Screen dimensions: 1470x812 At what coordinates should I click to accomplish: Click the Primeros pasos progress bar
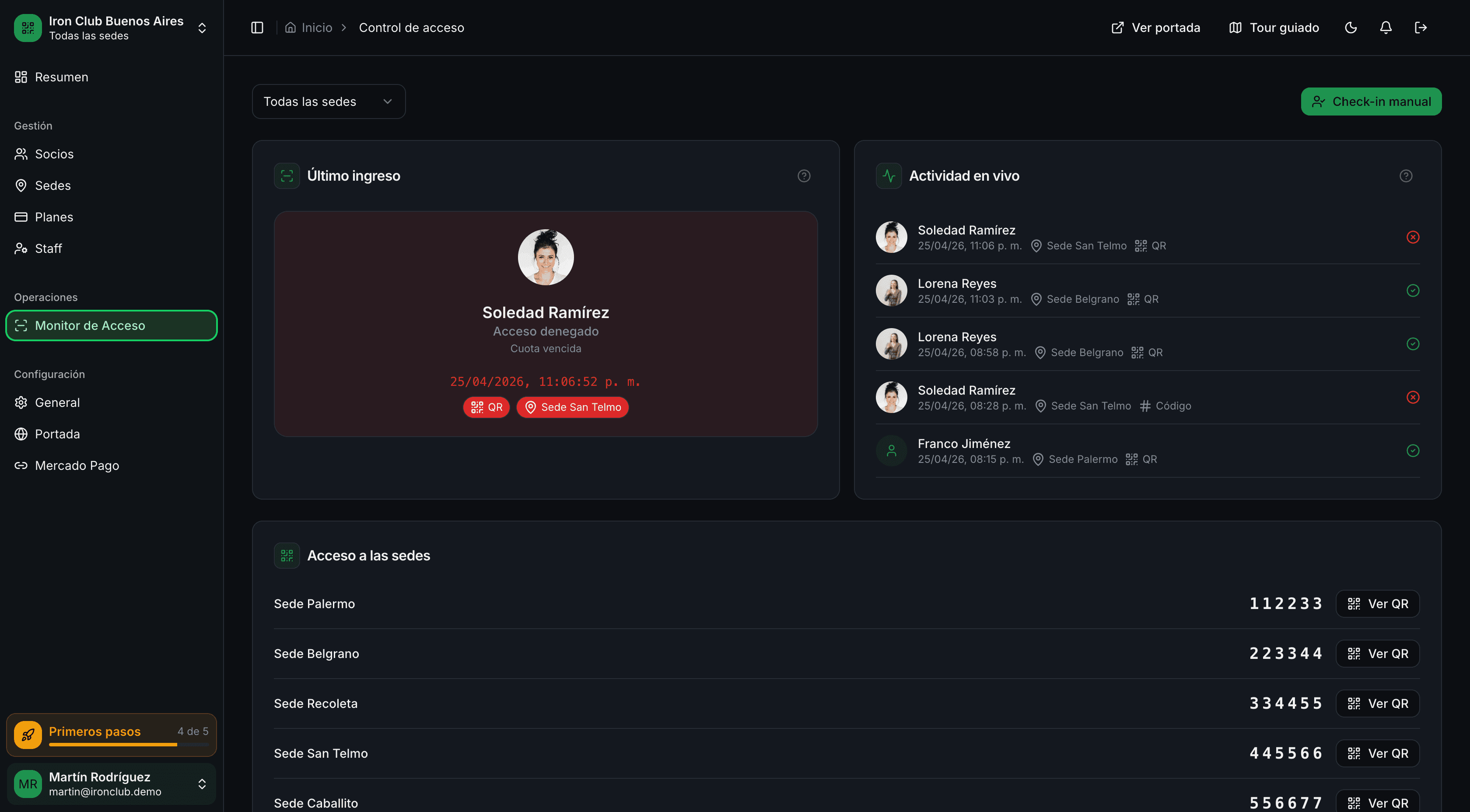[x=128, y=744]
